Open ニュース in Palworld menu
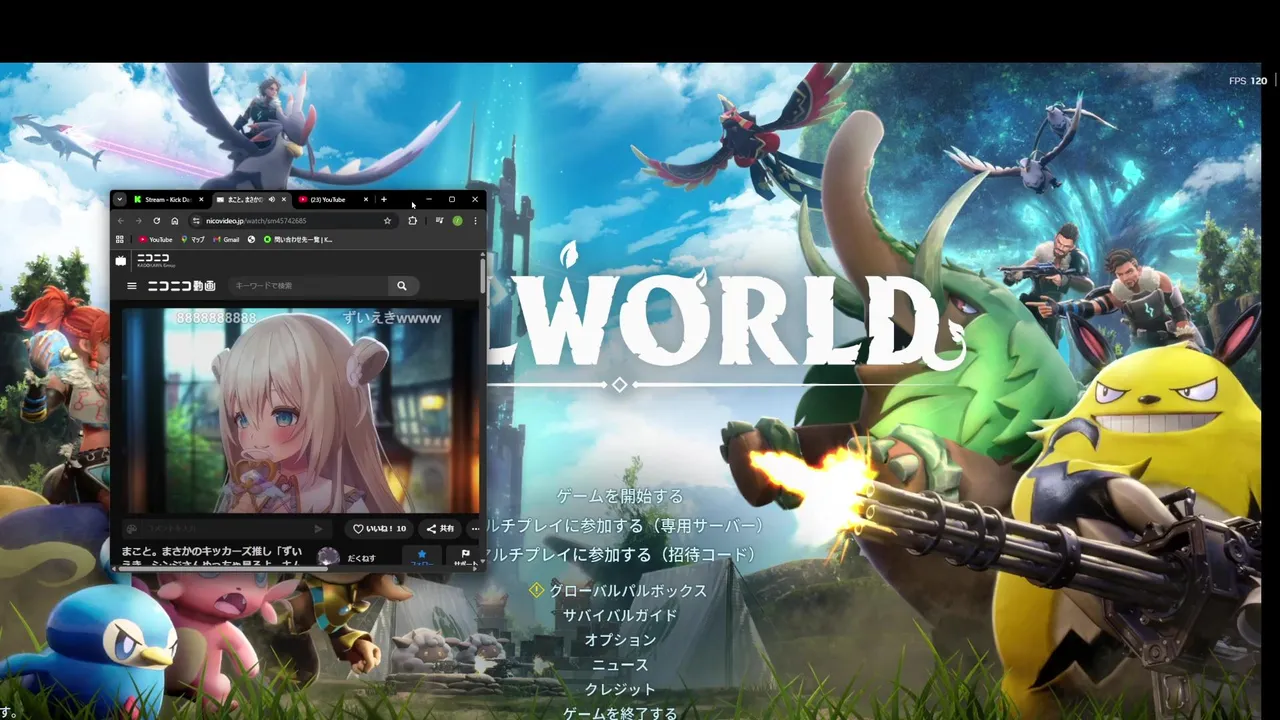 coord(620,665)
